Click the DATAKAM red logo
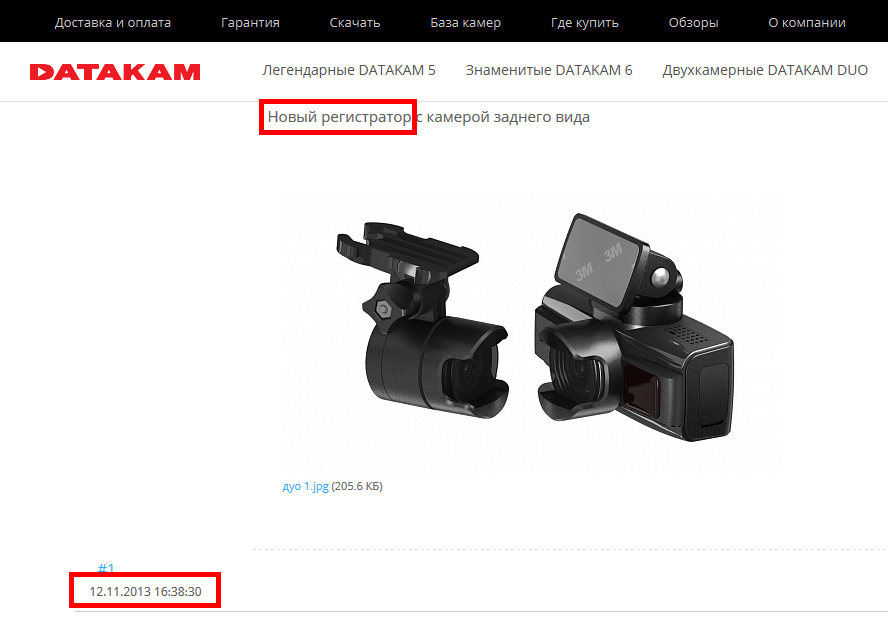The image size is (888, 621). coord(115,72)
